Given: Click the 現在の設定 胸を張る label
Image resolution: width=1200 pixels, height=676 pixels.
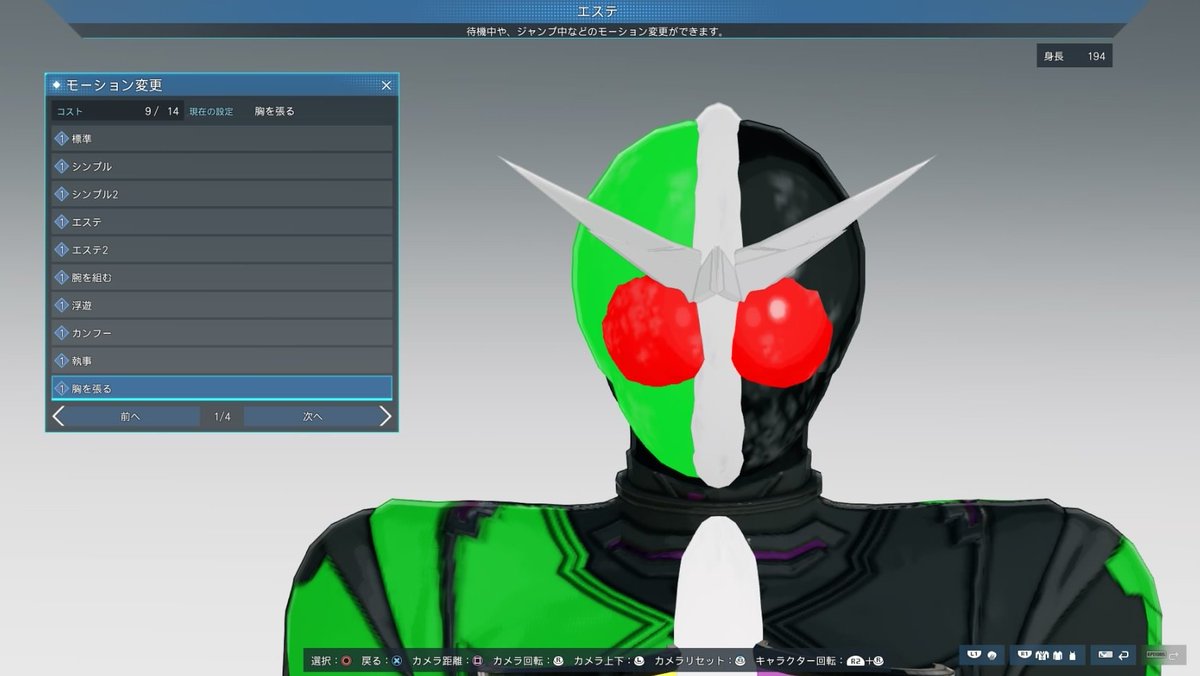Looking at the screenshot, I should tap(242, 111).
